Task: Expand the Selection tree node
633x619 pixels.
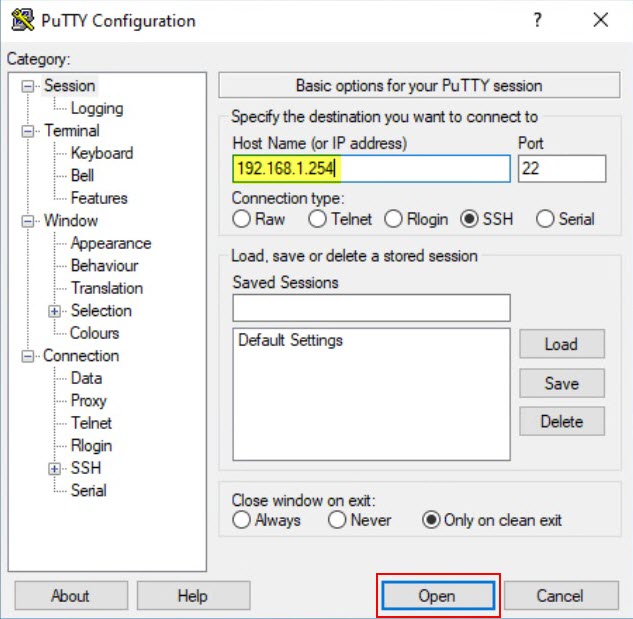Action: point(55,311)
